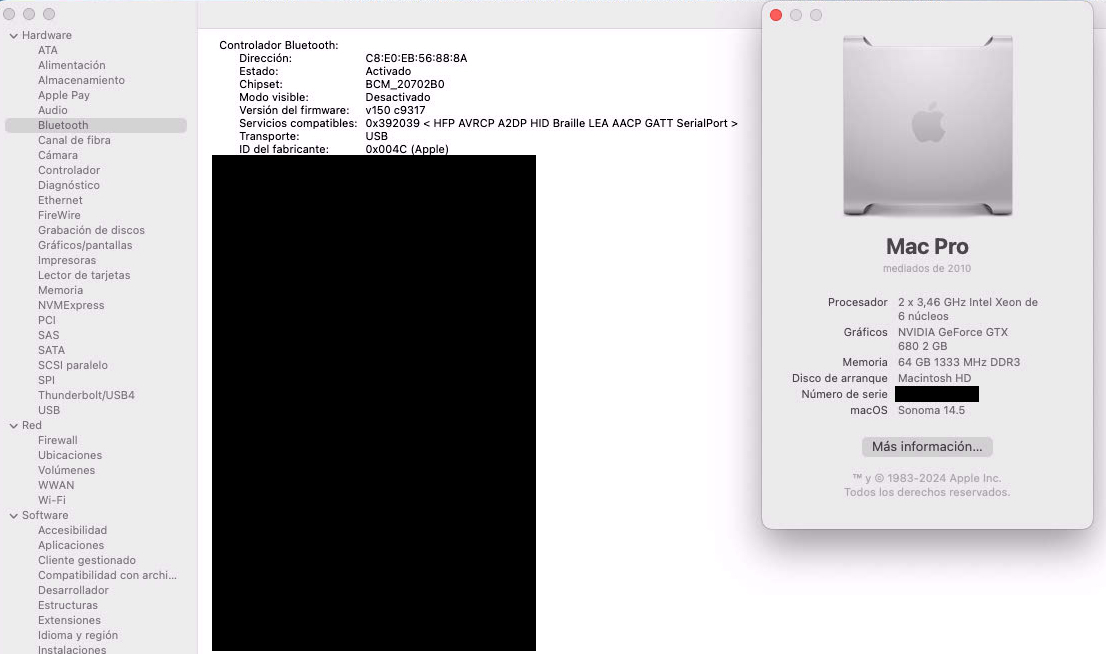1106x654 pixels.
Task: Open Cámara in the sidebar
Action: click(x=58, y=155)
